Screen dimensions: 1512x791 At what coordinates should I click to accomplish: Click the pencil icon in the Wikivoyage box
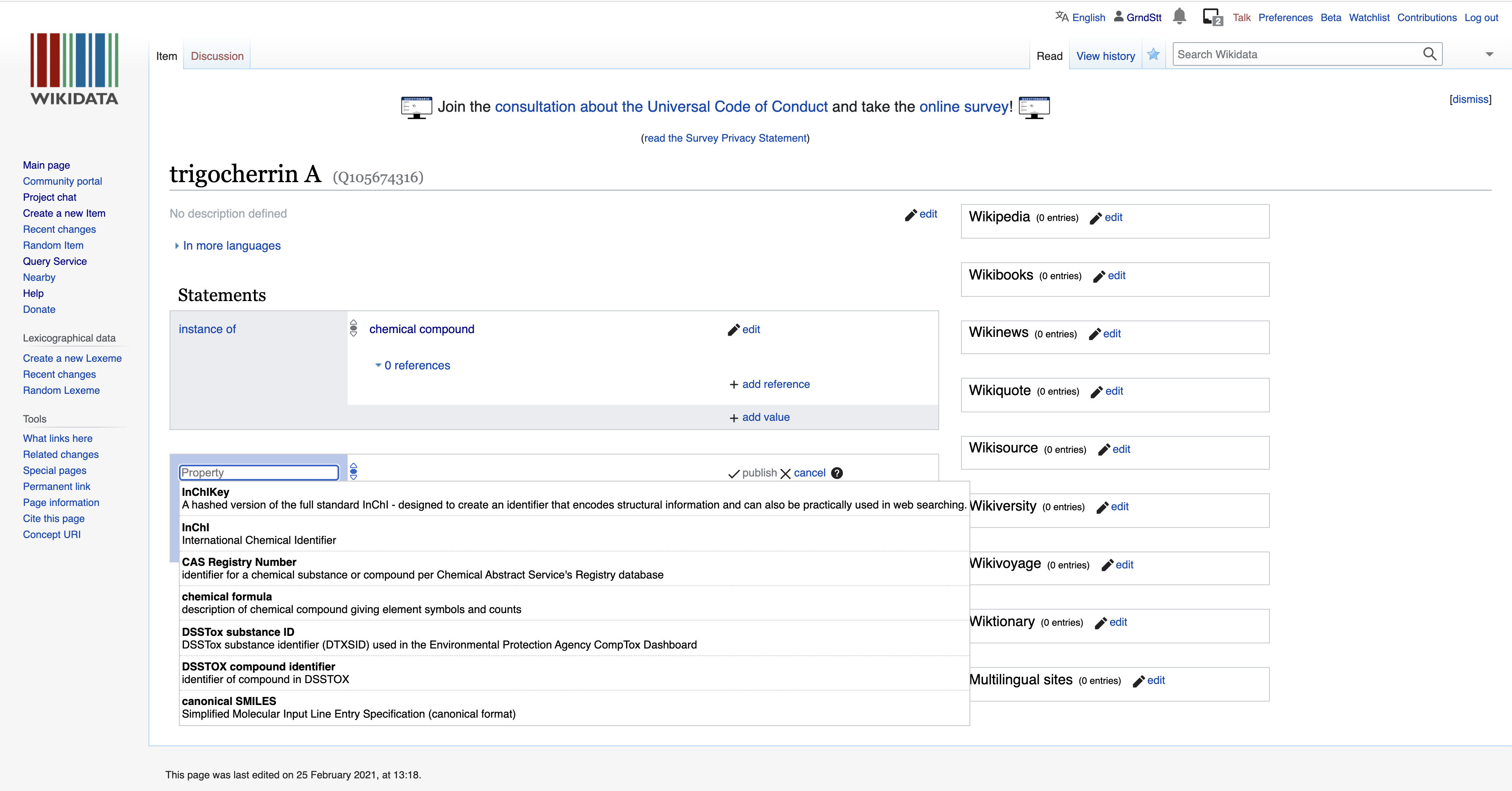[x=1107, y=566]
